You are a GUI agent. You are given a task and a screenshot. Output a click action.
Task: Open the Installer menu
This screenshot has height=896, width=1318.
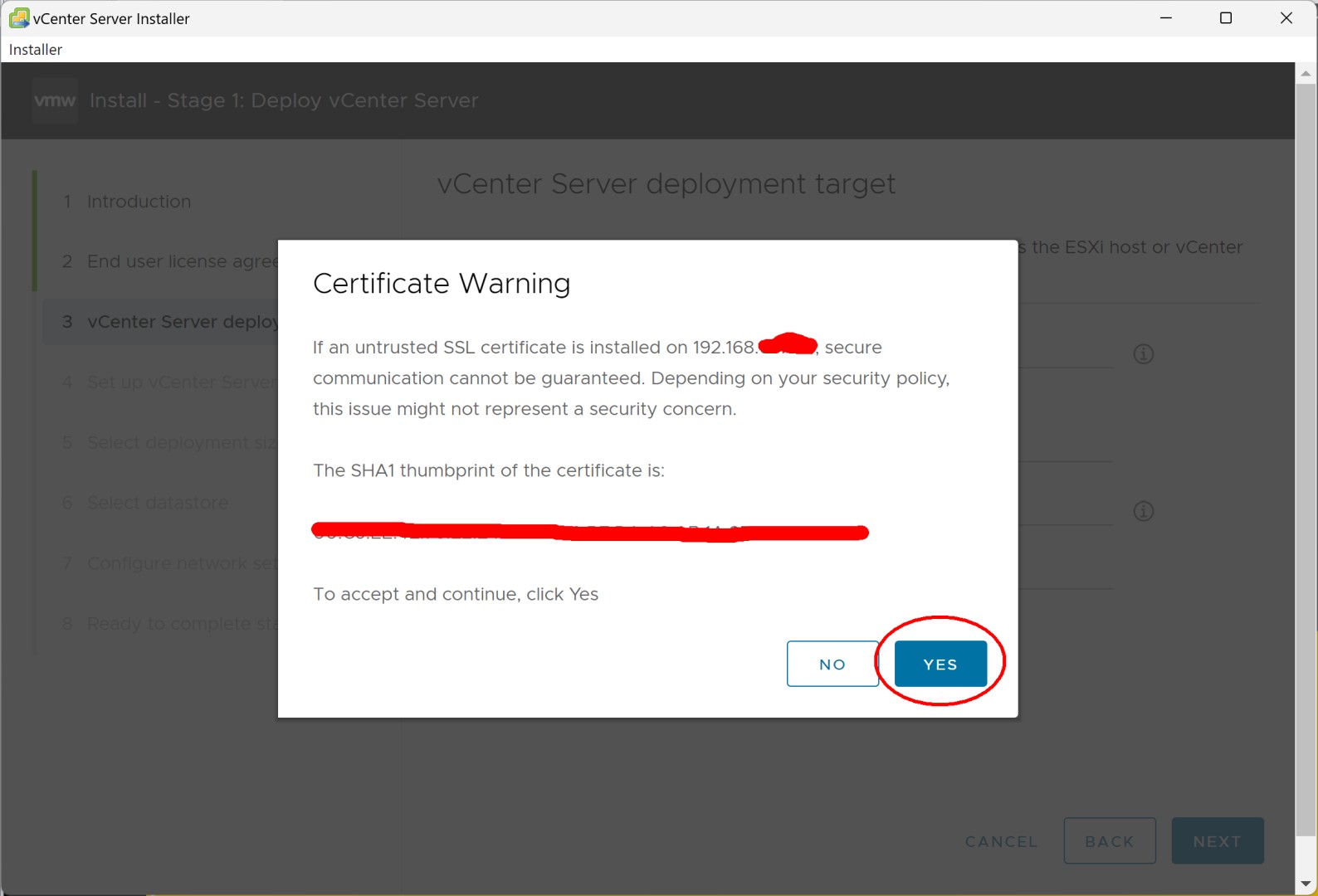[x=36, y=50]
